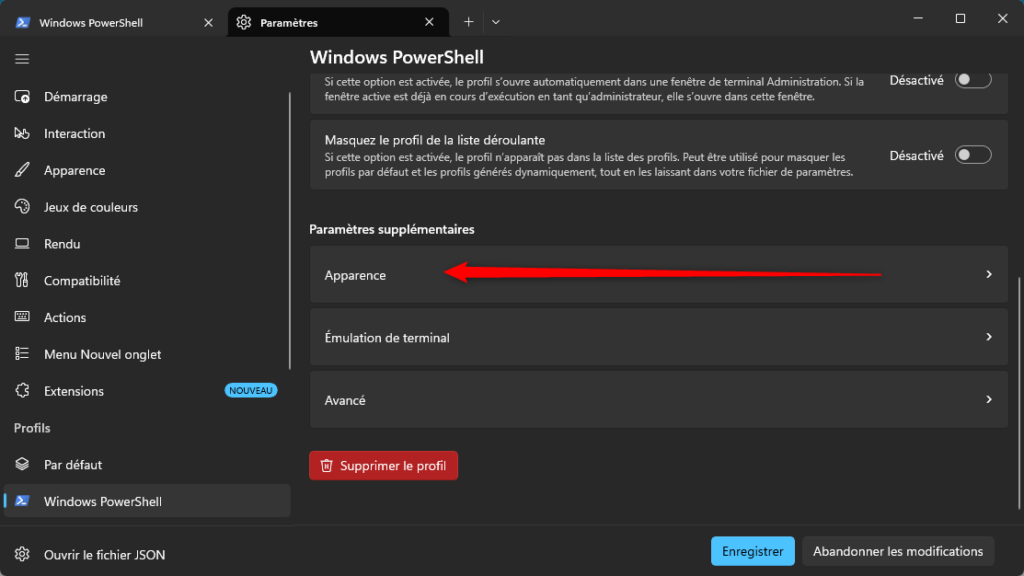Select the Jeux de couleurs palette icon

click(x=22, y=207)
